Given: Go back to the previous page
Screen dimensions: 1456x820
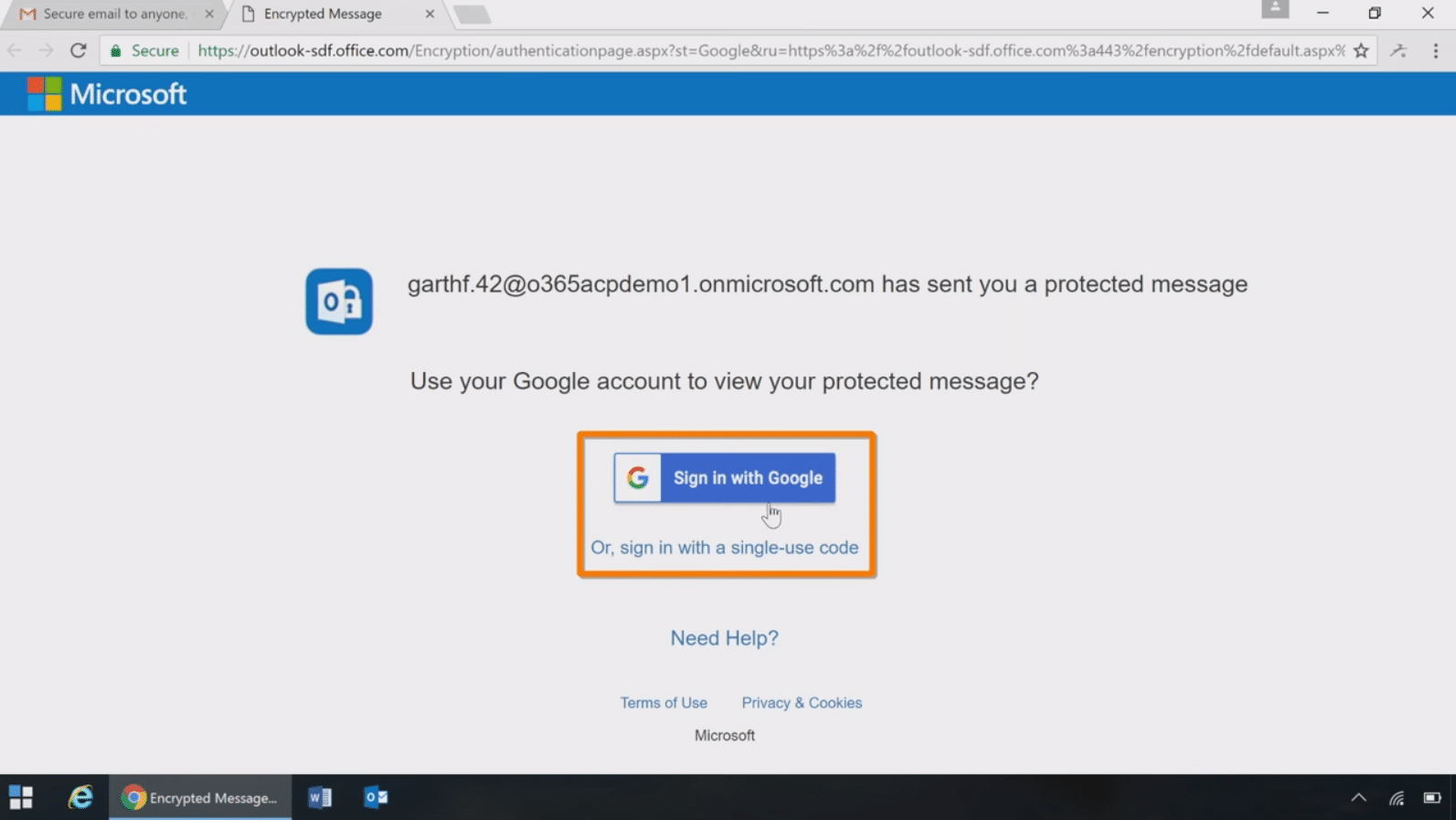Looking at the screenshot, I should 15,50.
